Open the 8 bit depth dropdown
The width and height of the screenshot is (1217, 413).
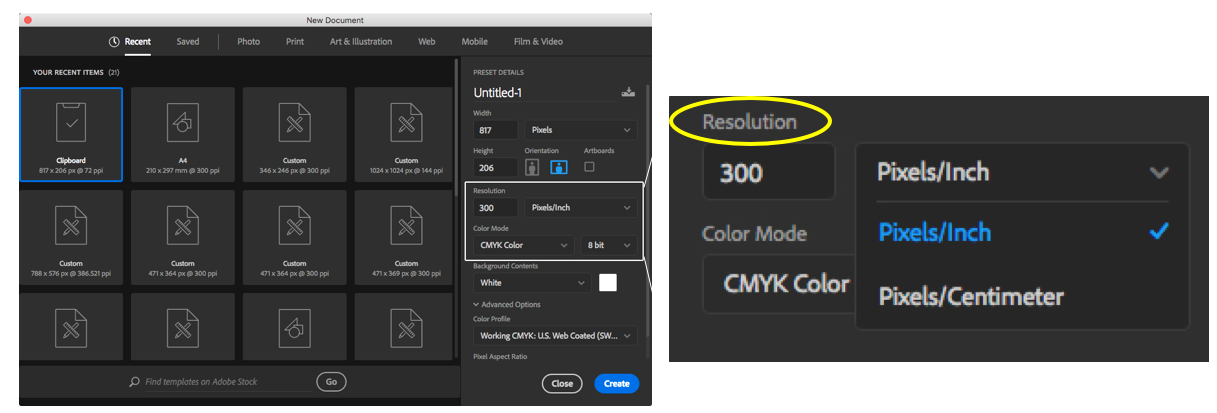coord(608,245)
